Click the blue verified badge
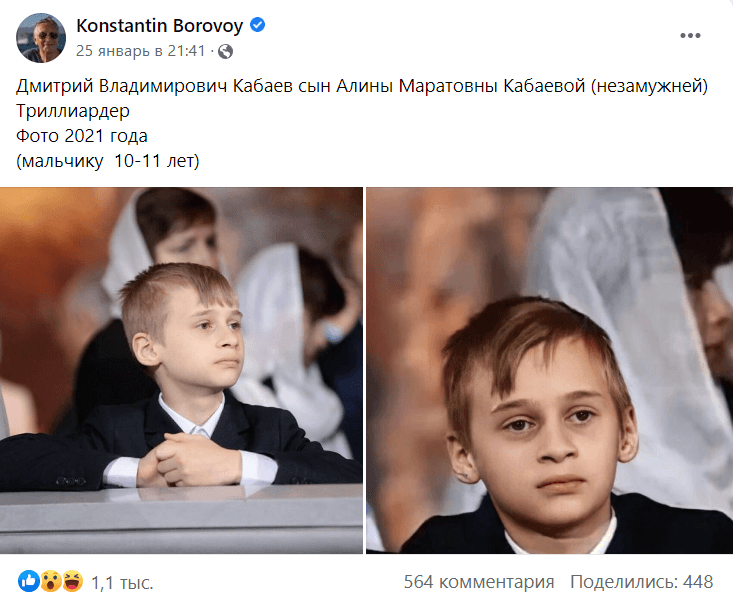Image resolution: width=733 pixels, height=603 pixels. tap(258, 25)
